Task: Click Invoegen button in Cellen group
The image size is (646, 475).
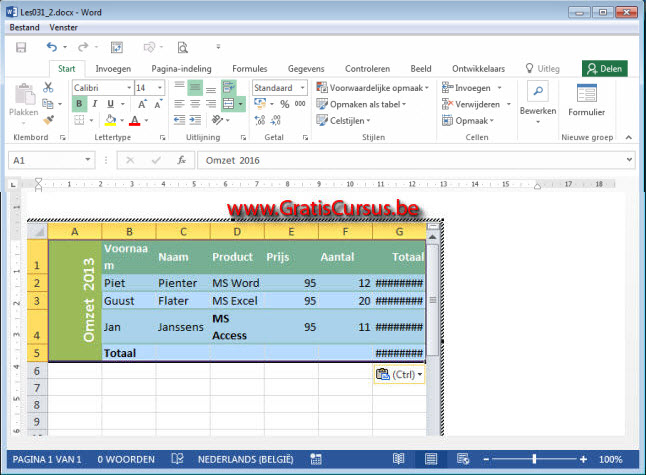Action: [x=472, y=88]
